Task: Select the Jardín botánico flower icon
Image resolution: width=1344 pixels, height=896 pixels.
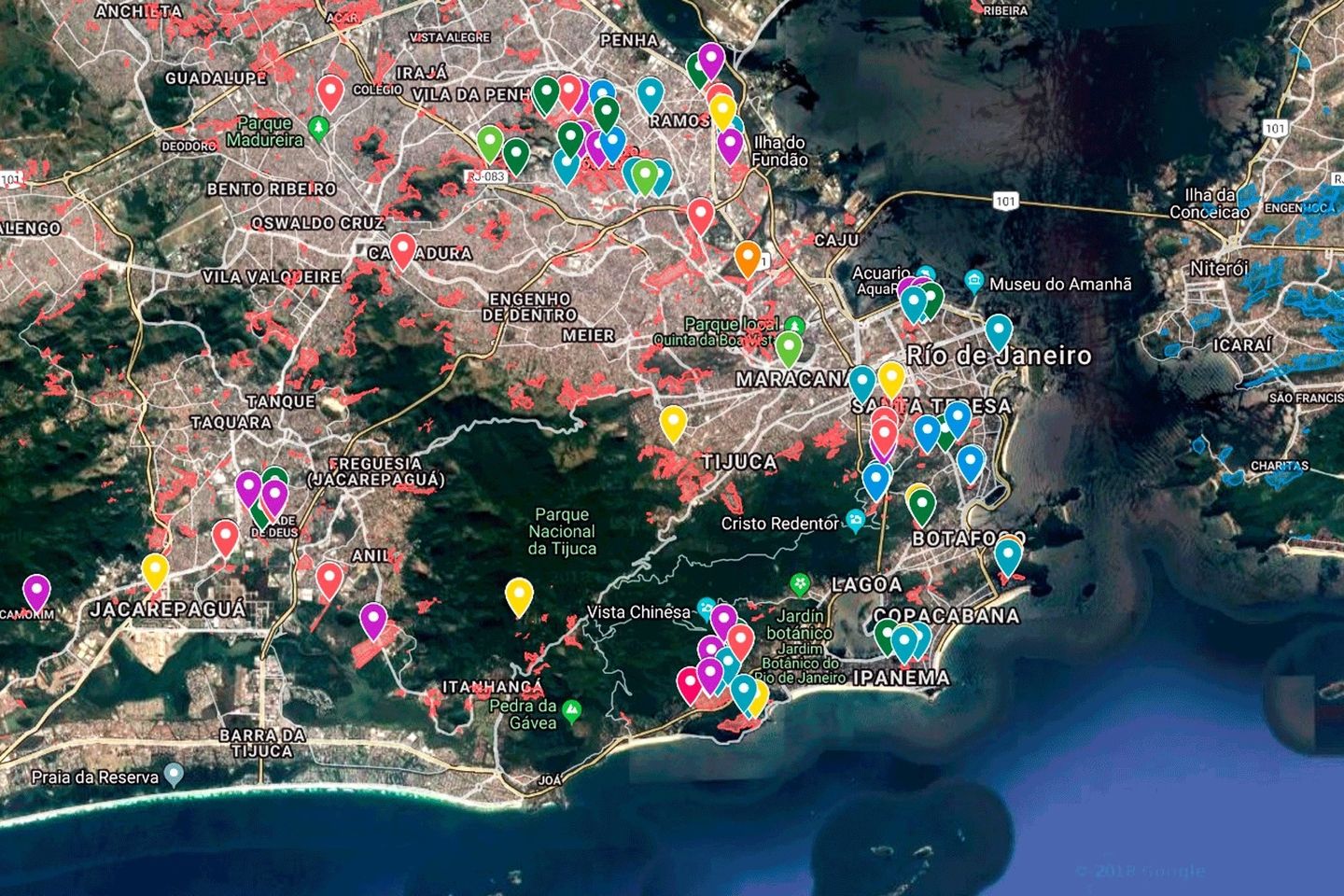Action: (x=801, y=581)
